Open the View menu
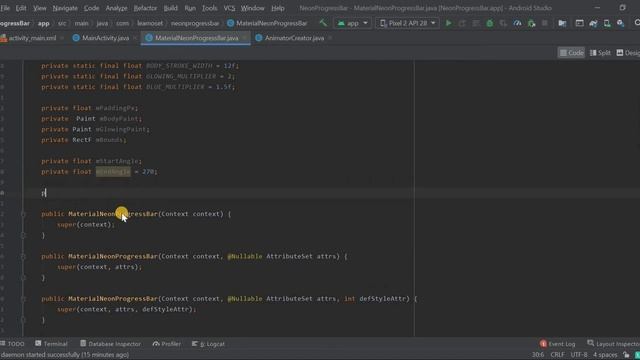 pos(40,8)
